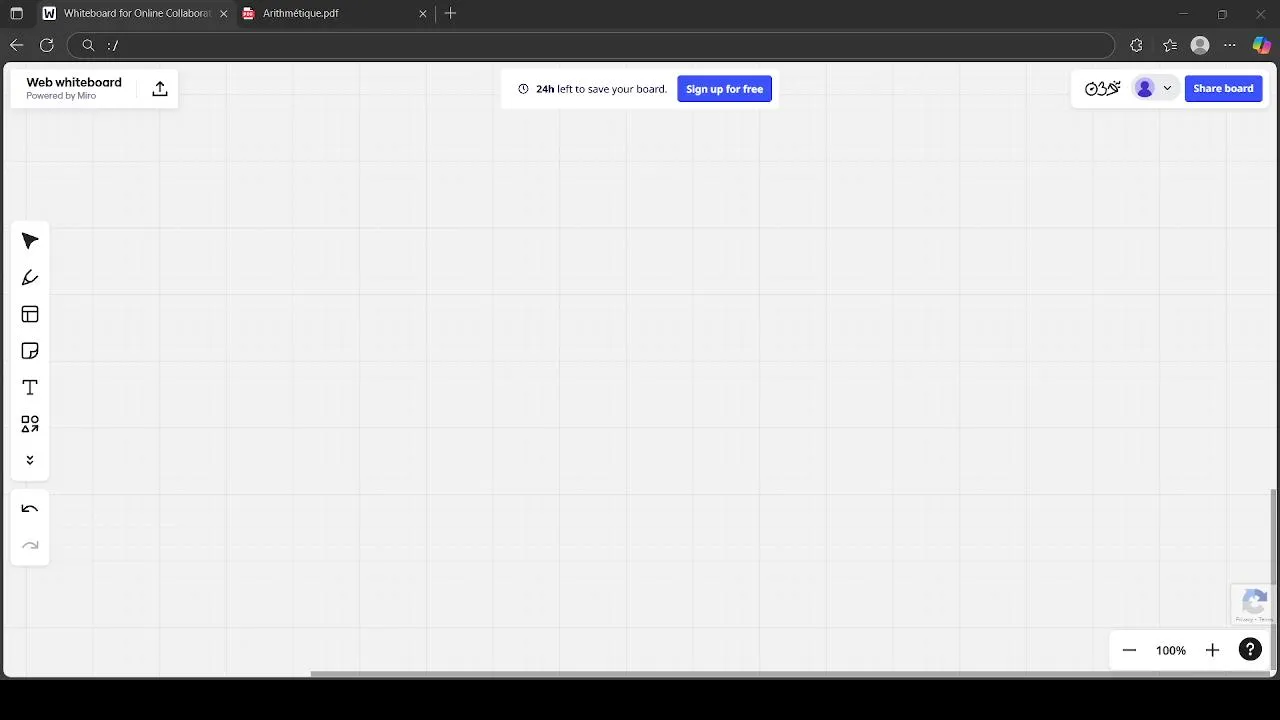This screenshot has width=1280, height=720.
Task: Open the Copilot sidebar icon
Action: coord(1262,45)
